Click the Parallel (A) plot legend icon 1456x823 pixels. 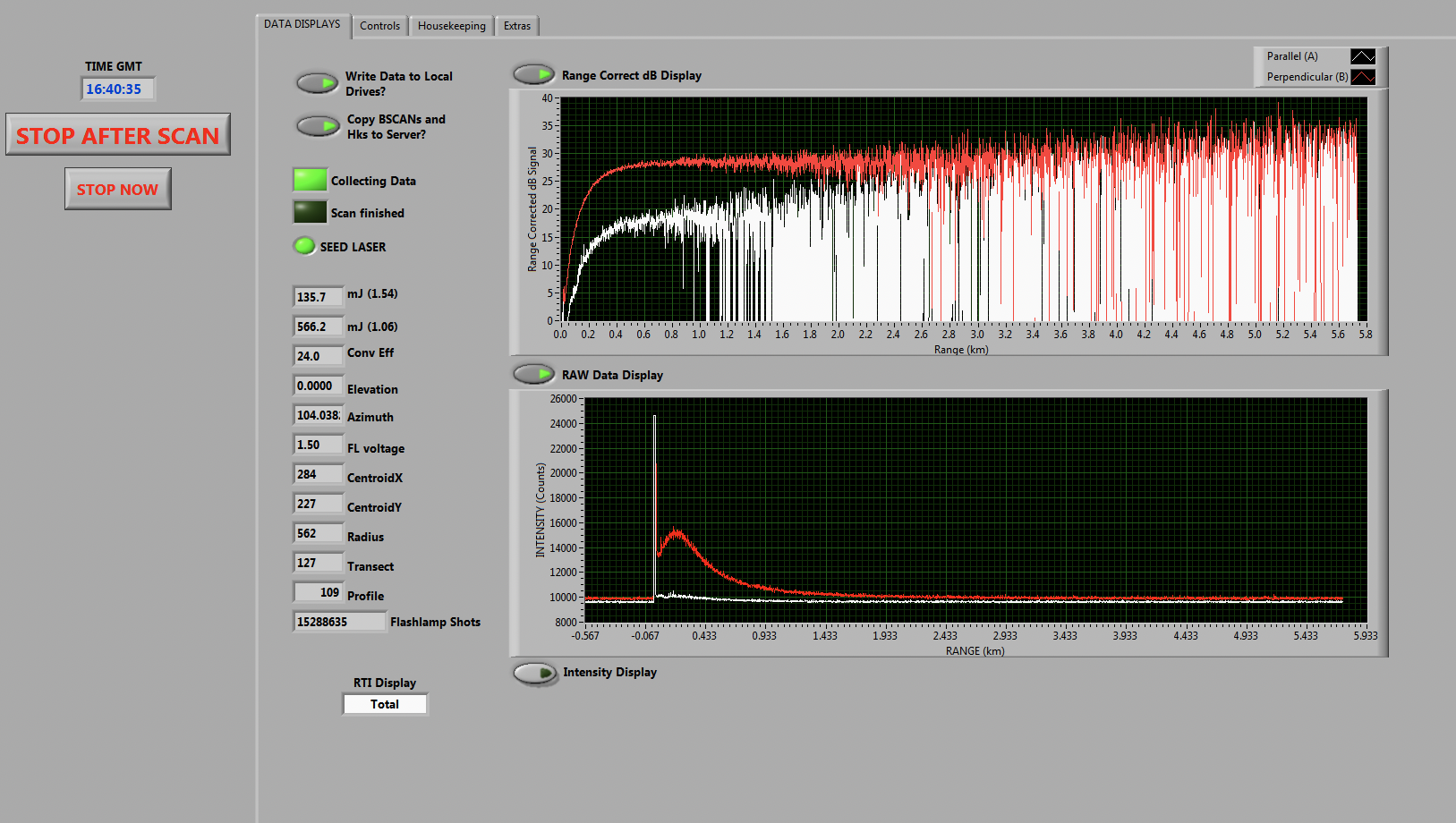1362,56
